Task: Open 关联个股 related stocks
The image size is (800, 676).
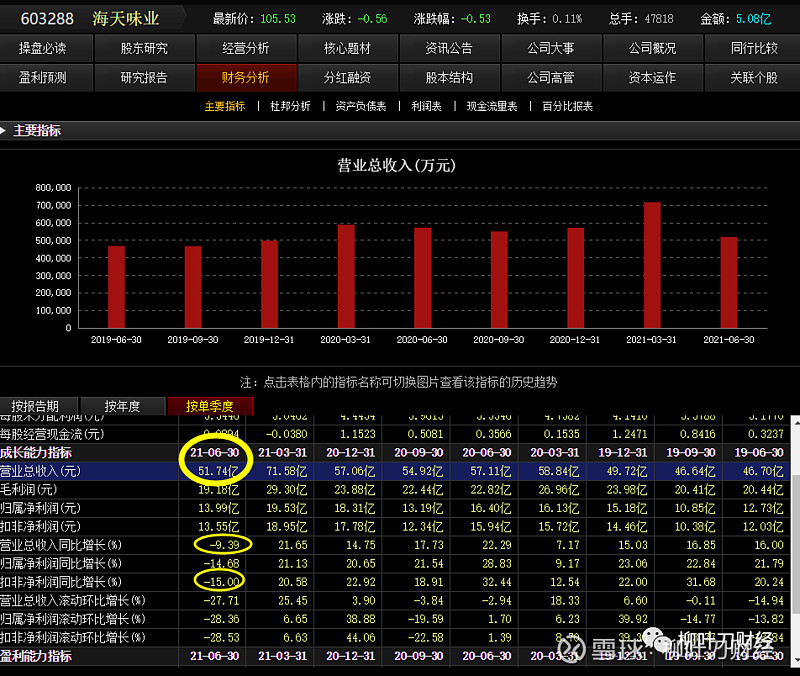Action: click(x=752, y=77)
